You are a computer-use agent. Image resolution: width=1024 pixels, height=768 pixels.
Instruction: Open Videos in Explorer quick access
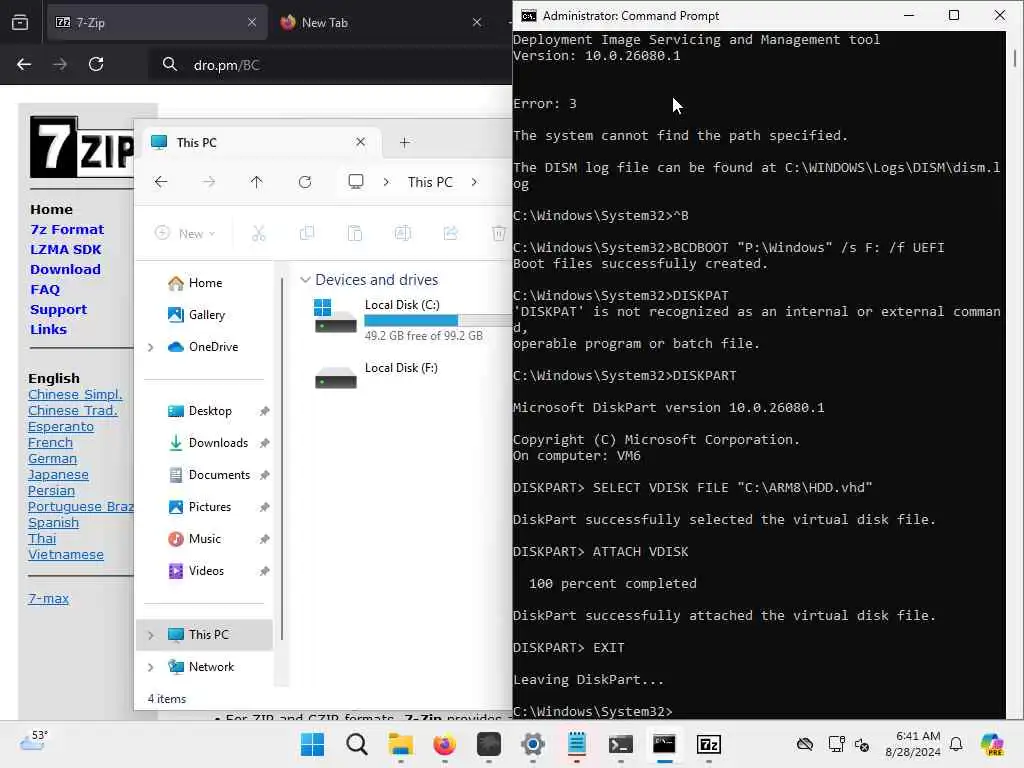pyautogui.click(x=206, y=571)
